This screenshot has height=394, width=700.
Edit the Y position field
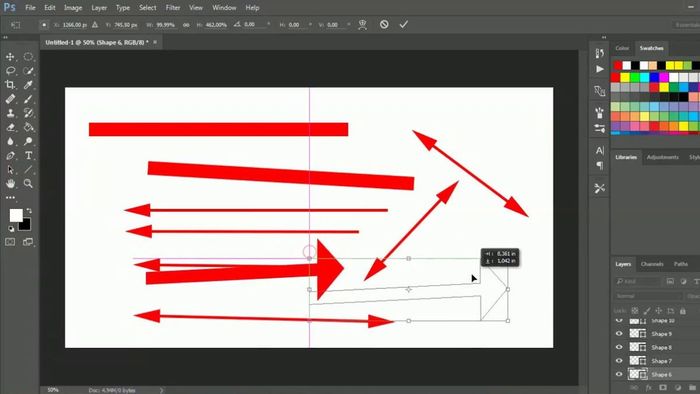point(126,25)
